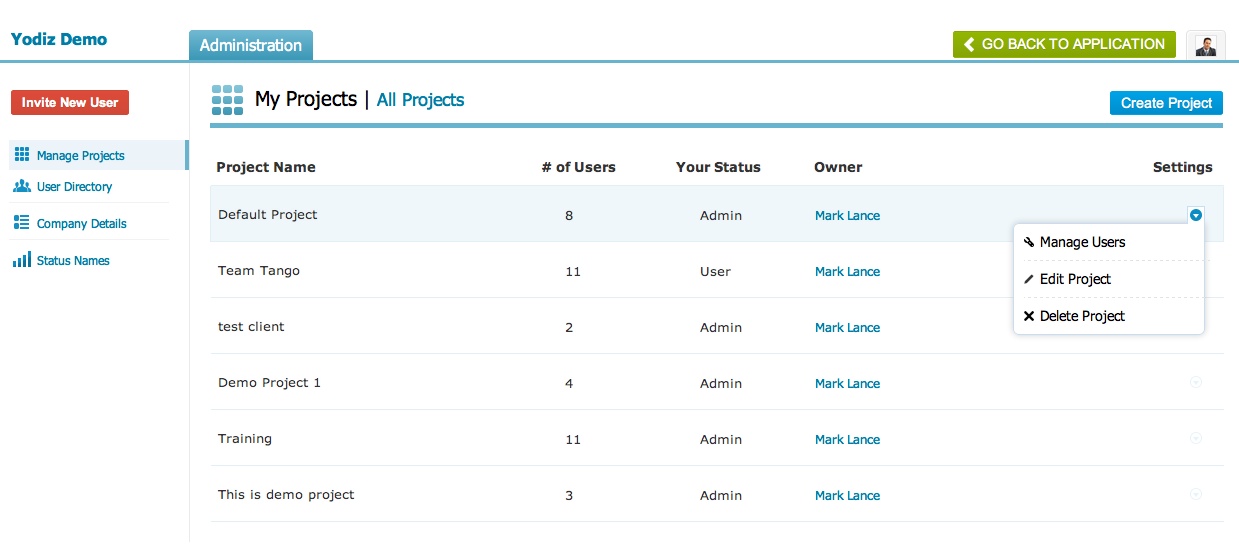Image resolution: width=1239 pixels, height=558 pixels.
Task: Click the Manage Projects grid icon in the sidebar
Action: pos(22,155)
